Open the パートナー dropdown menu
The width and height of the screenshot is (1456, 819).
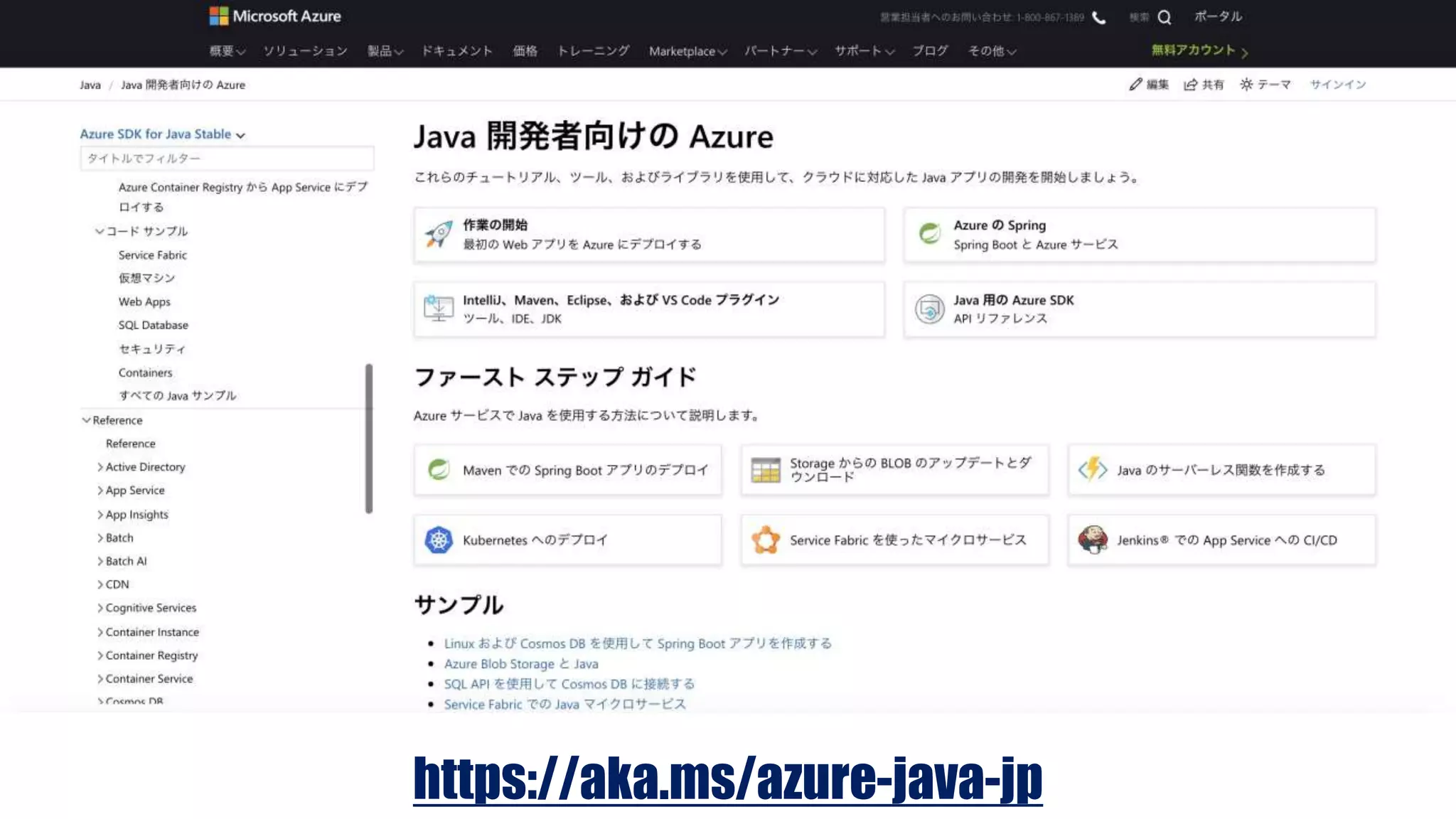[x=781, y=51]
